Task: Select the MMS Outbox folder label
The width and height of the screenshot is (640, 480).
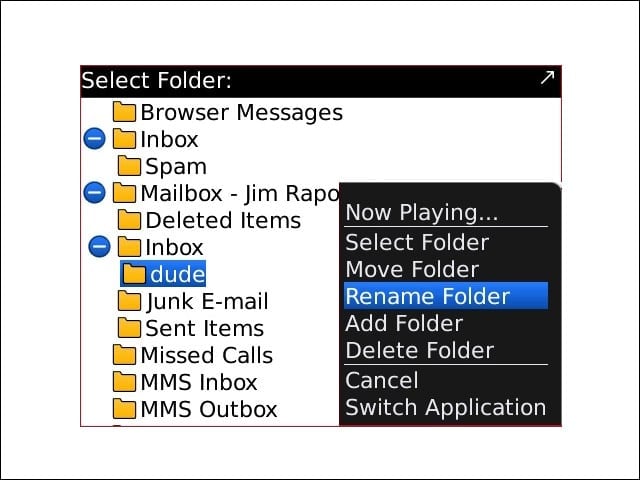Action: coord(209,409)
